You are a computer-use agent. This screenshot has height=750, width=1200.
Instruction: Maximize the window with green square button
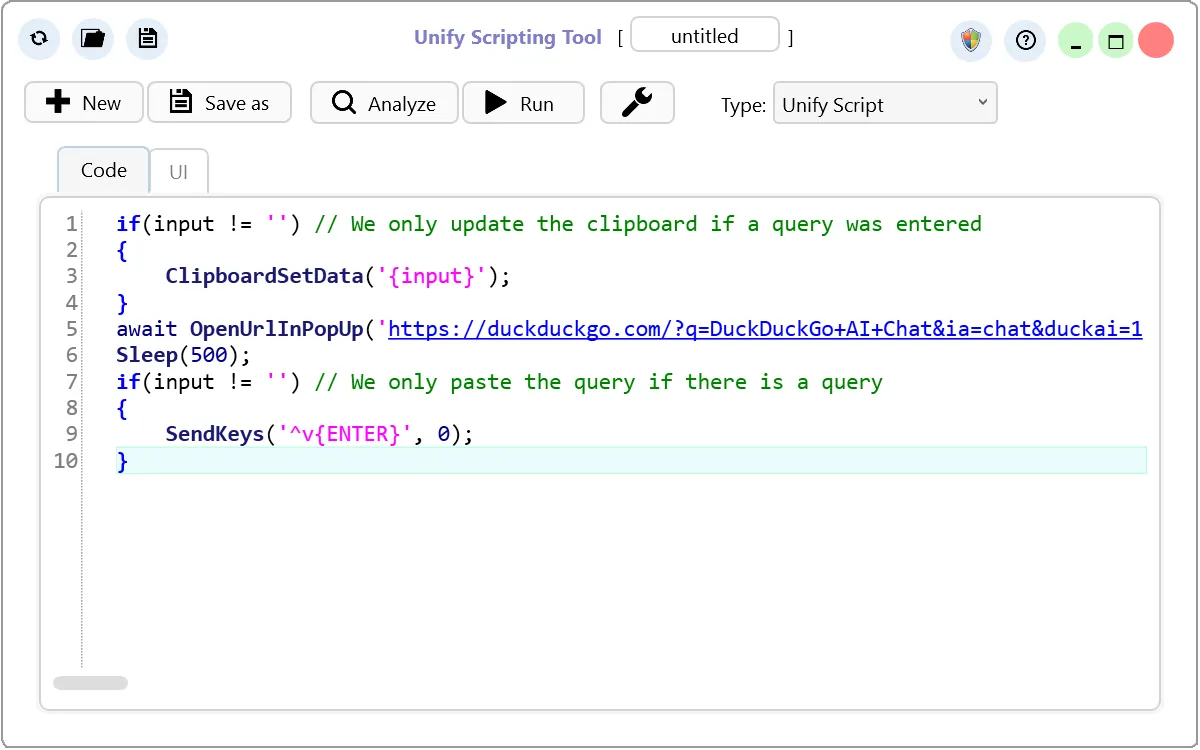1116,41
